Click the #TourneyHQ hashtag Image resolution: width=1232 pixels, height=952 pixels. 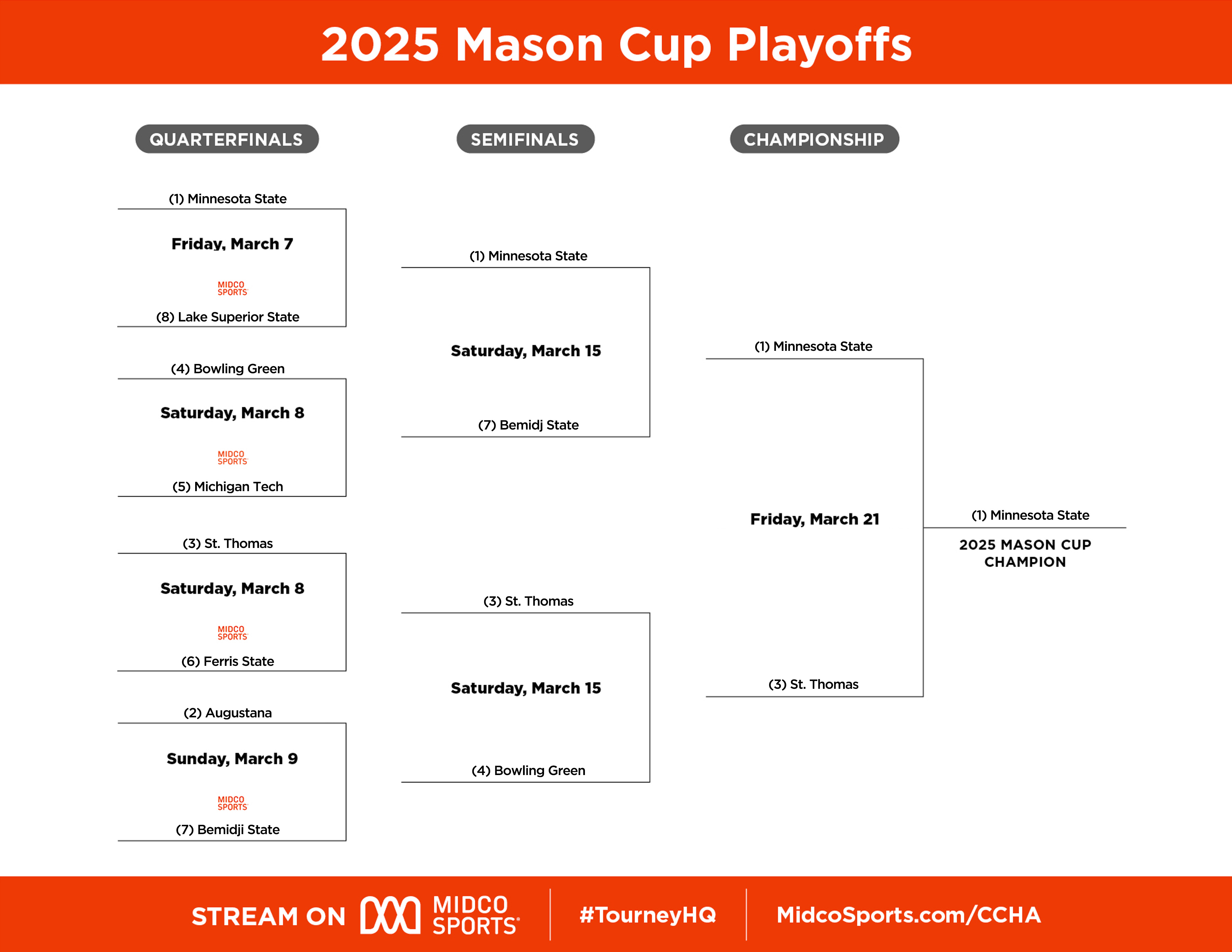point(648,915)
